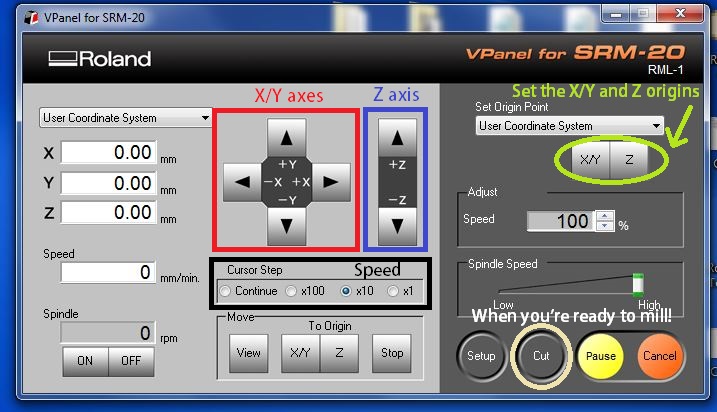This screenshot has width=717, height=412.
Task: Click the X coordinate field
Action: 109,152
